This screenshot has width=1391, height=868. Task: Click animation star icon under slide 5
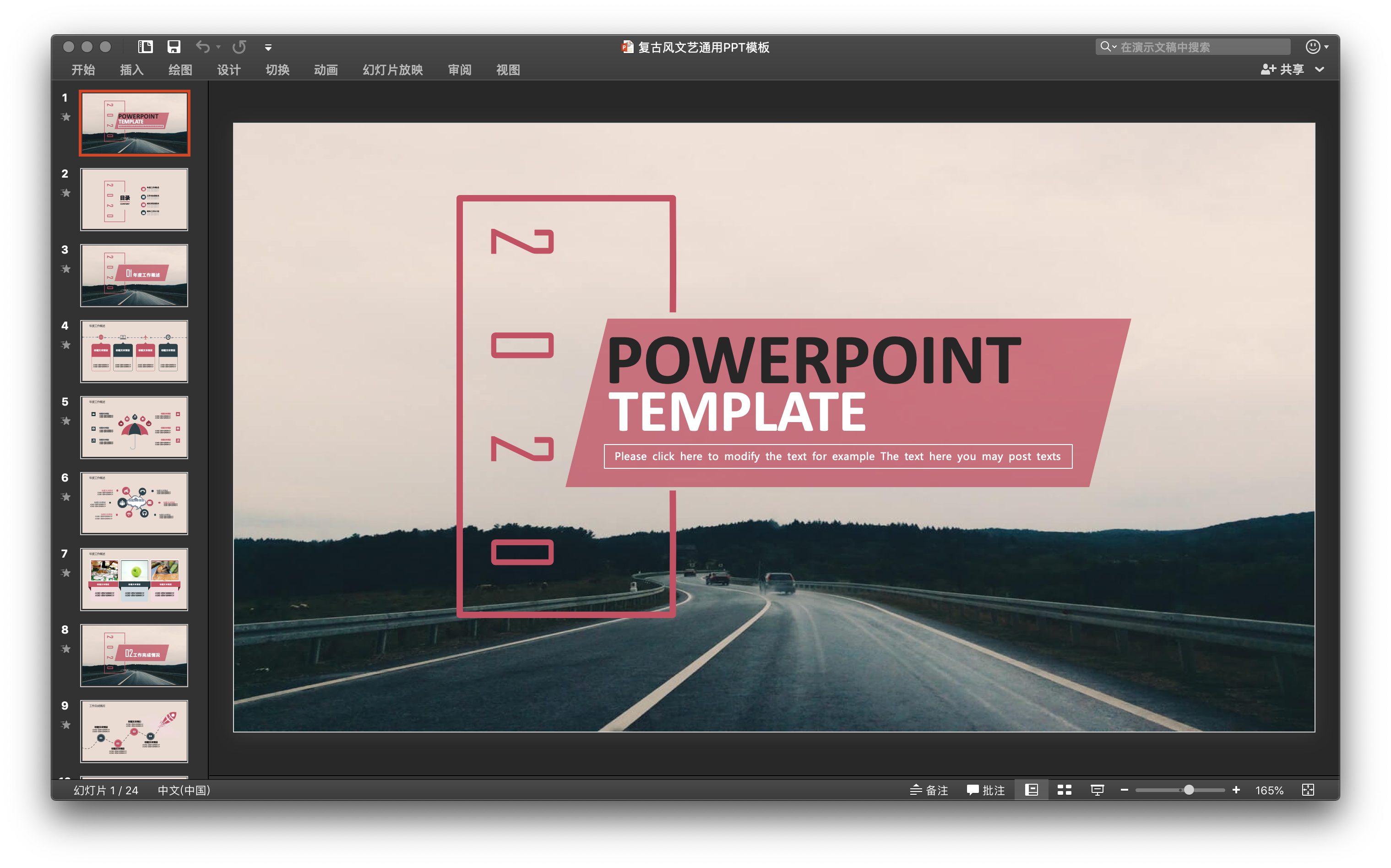tap(66, 421)
